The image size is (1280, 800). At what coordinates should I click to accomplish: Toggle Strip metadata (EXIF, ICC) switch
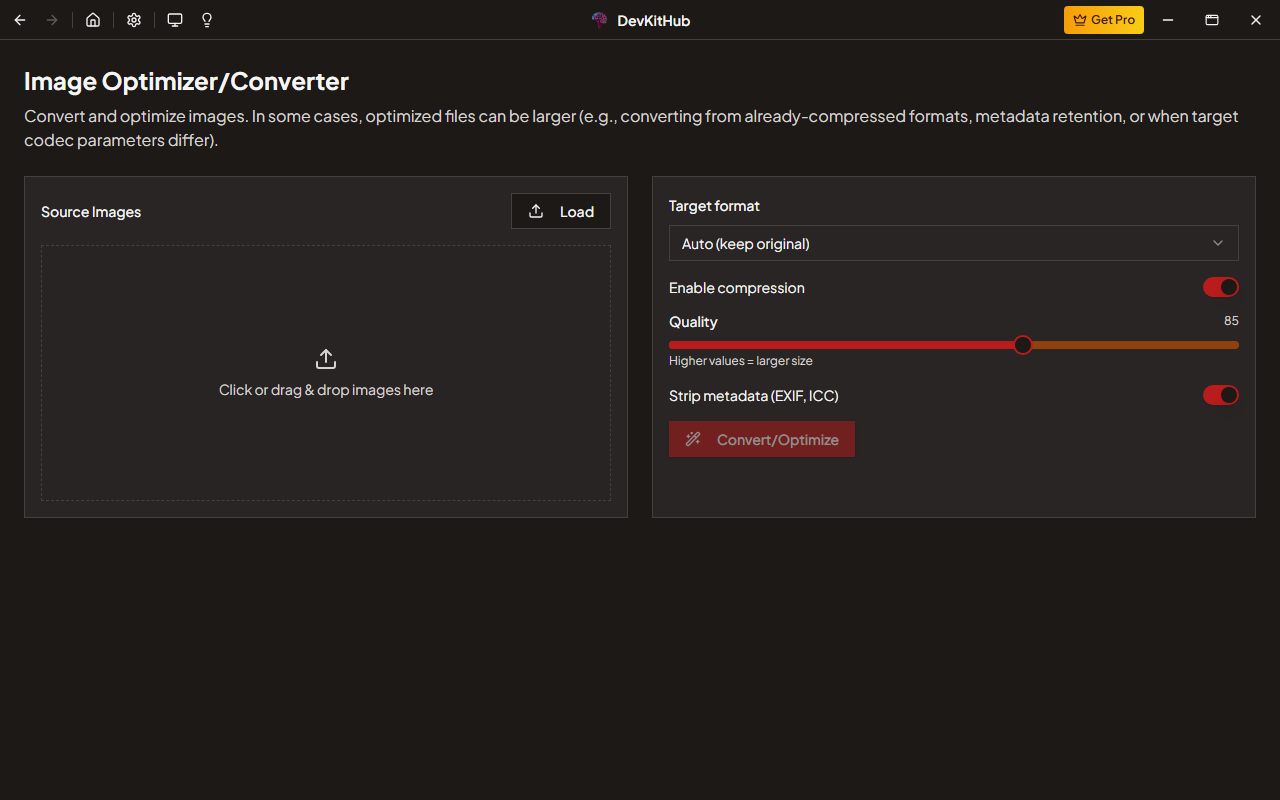click(x=1221, y=395)
